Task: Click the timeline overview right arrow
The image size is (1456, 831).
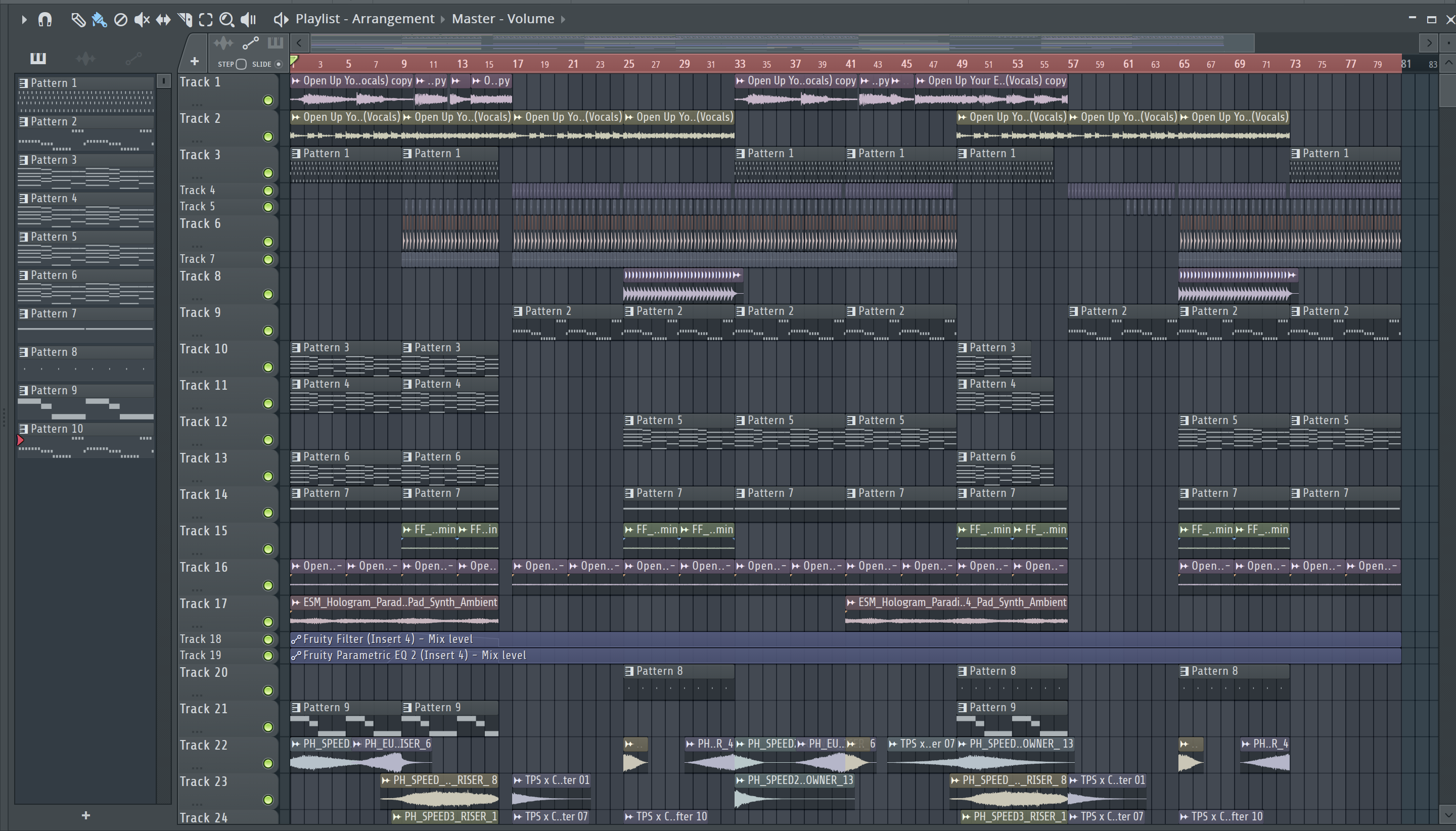Action: [1429, 43]
